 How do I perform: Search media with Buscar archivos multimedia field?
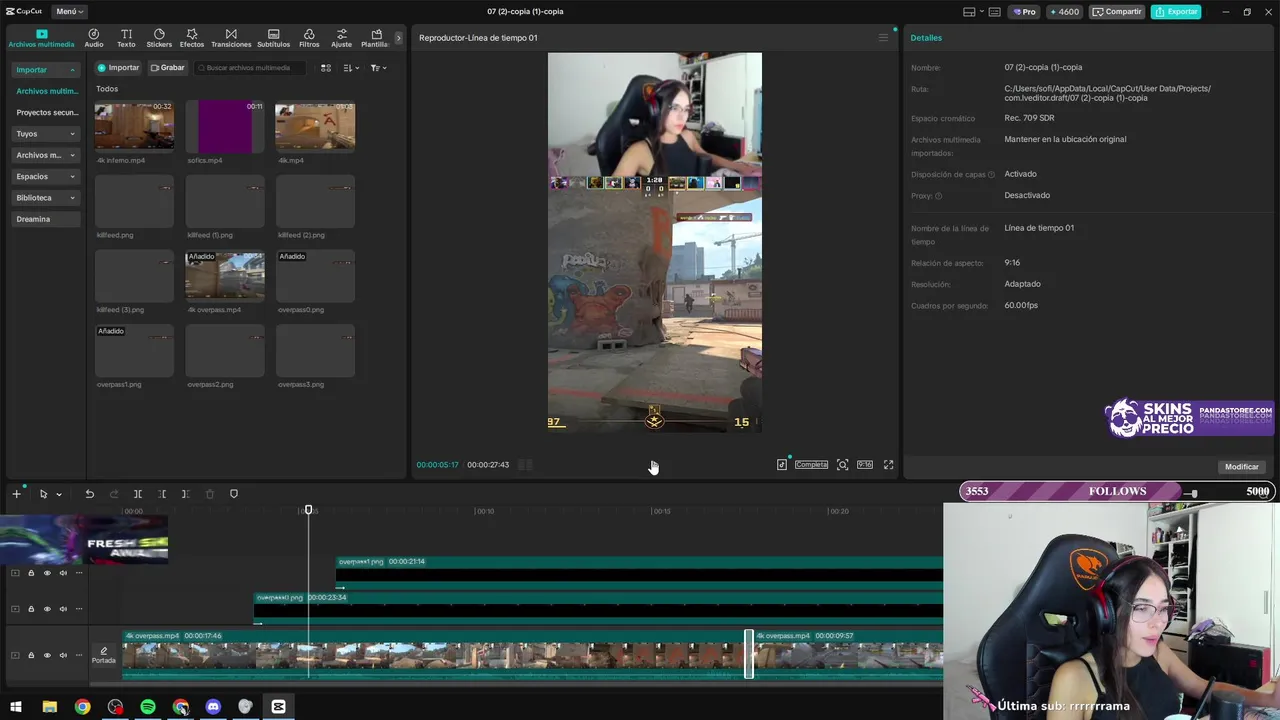(x=250, y=68)
